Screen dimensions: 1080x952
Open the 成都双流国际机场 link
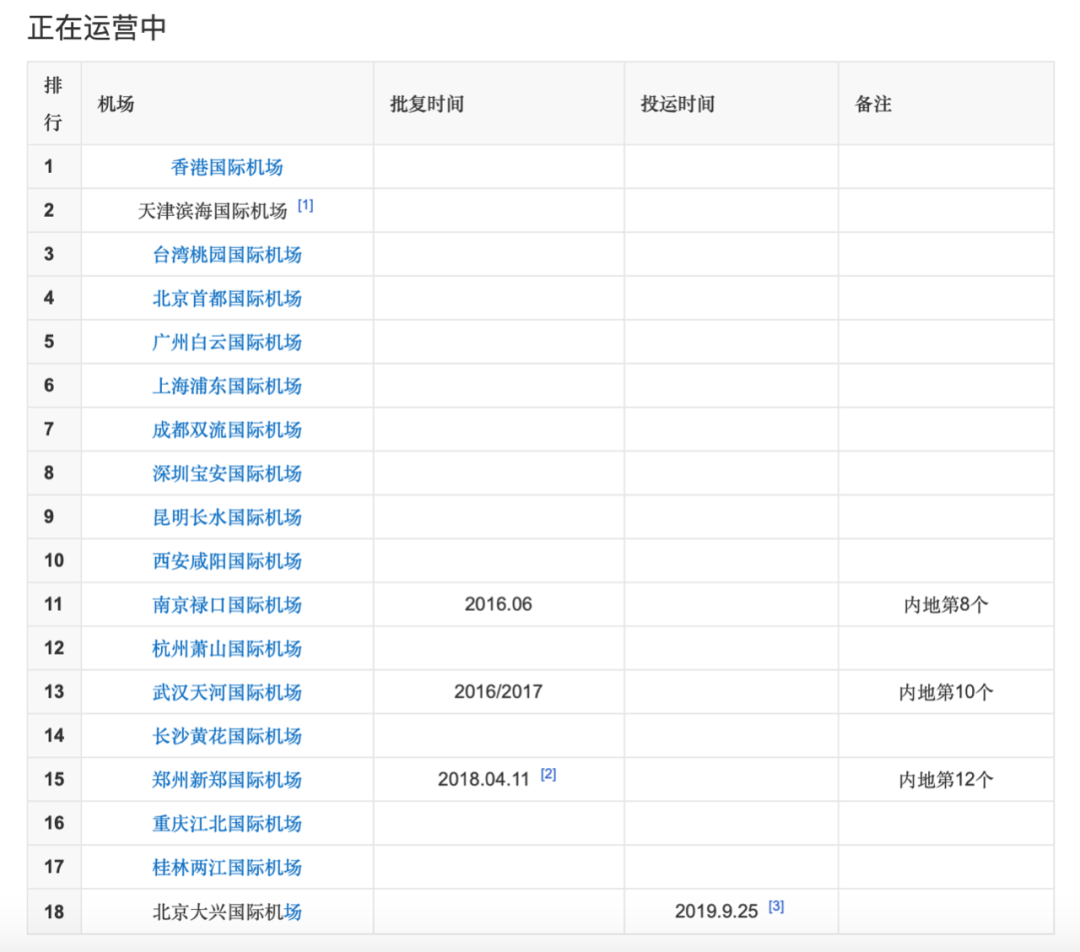click(227, 429)
